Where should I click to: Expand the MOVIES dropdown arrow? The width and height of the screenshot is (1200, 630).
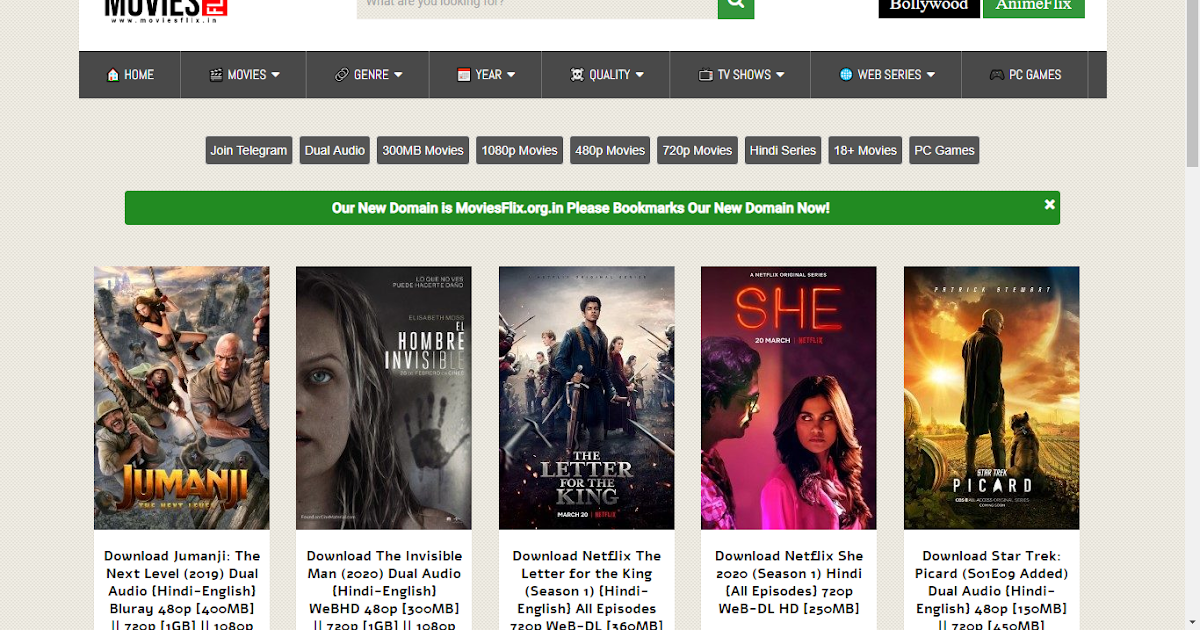275,75
